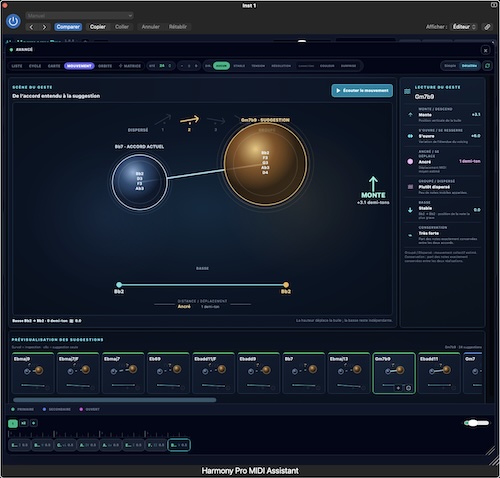Click the x2 button

pos(23,423)
